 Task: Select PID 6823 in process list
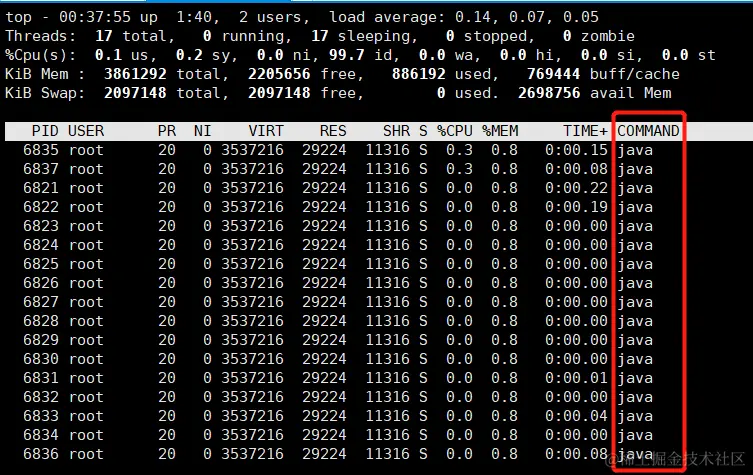[41, 226]
